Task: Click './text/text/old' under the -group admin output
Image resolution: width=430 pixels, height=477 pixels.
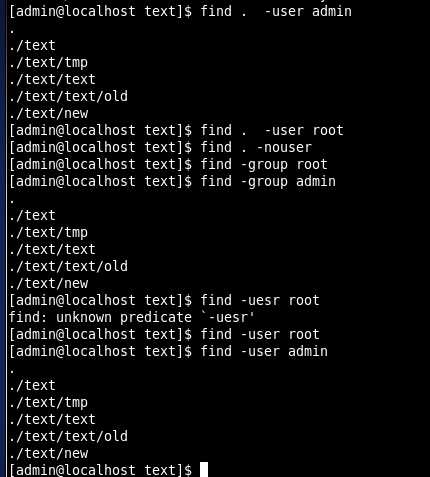Action: tap(68, 266)
